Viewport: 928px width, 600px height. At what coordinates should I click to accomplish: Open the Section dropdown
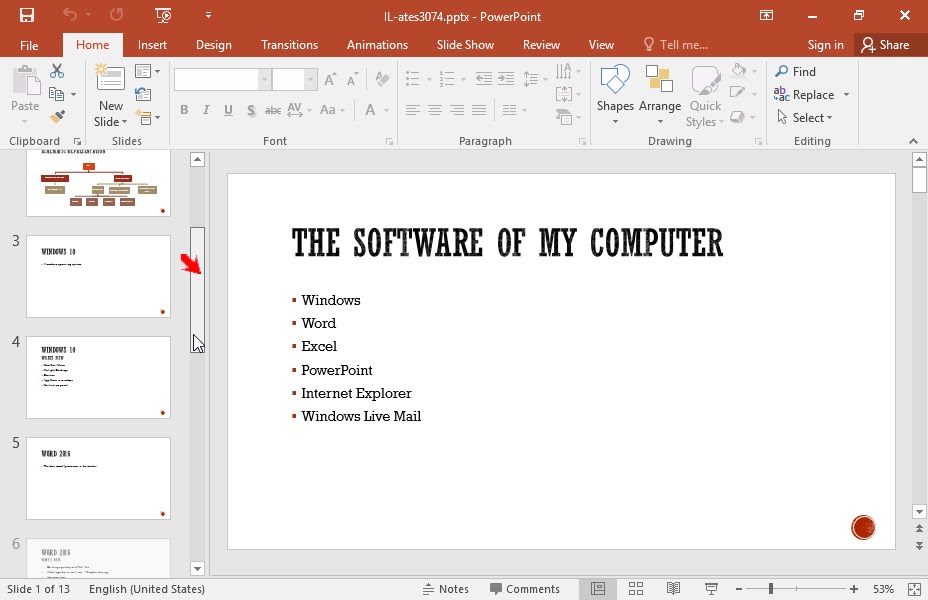(x=147, y=117)
